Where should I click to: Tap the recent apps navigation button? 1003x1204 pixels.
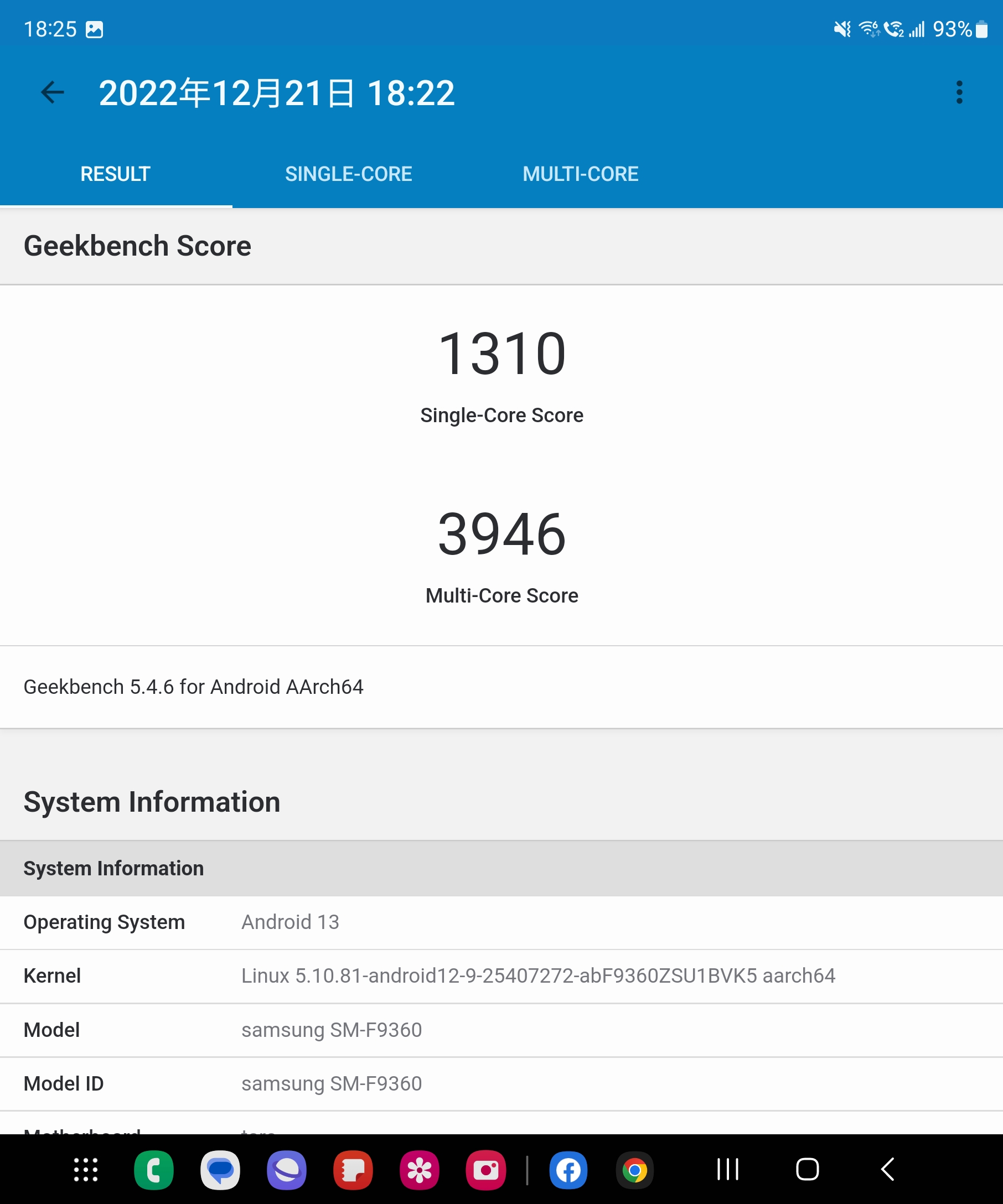(x=728, y=1169)
